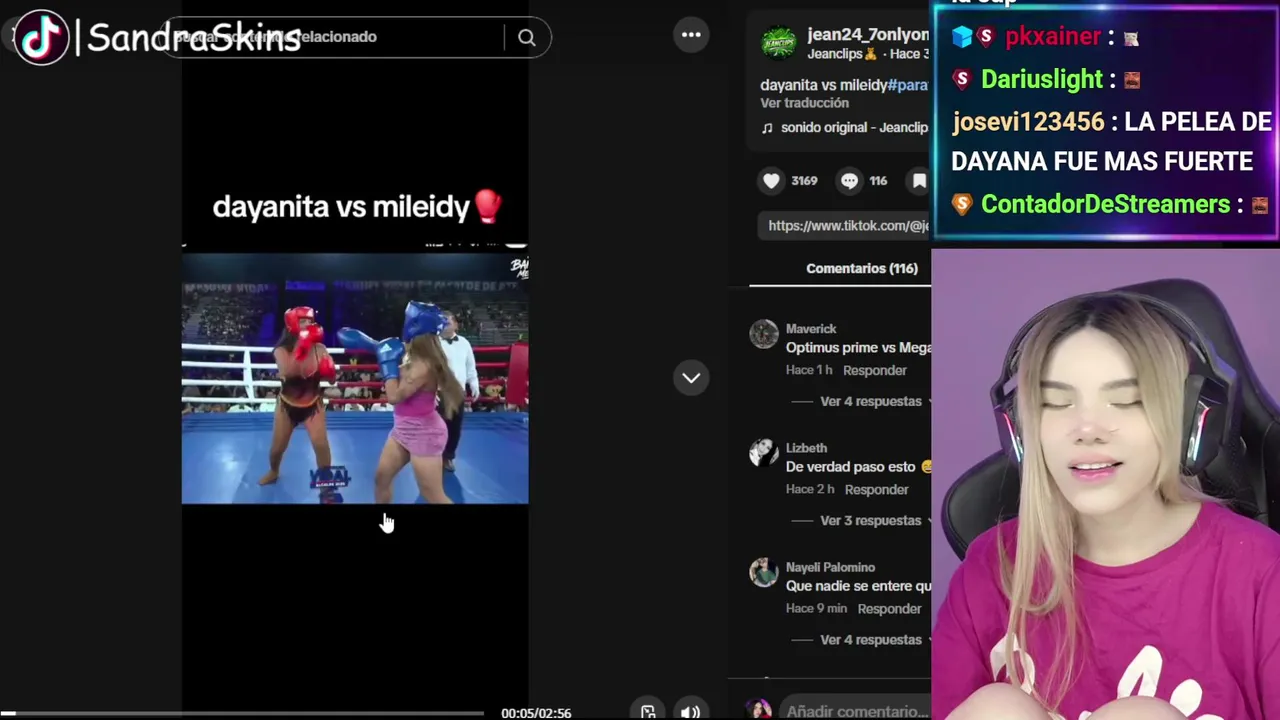Viewport: 1280px width, 720px height.
Task: Click the TikTok logo icon
Action: pyautogui.click(x=41, y=37)
